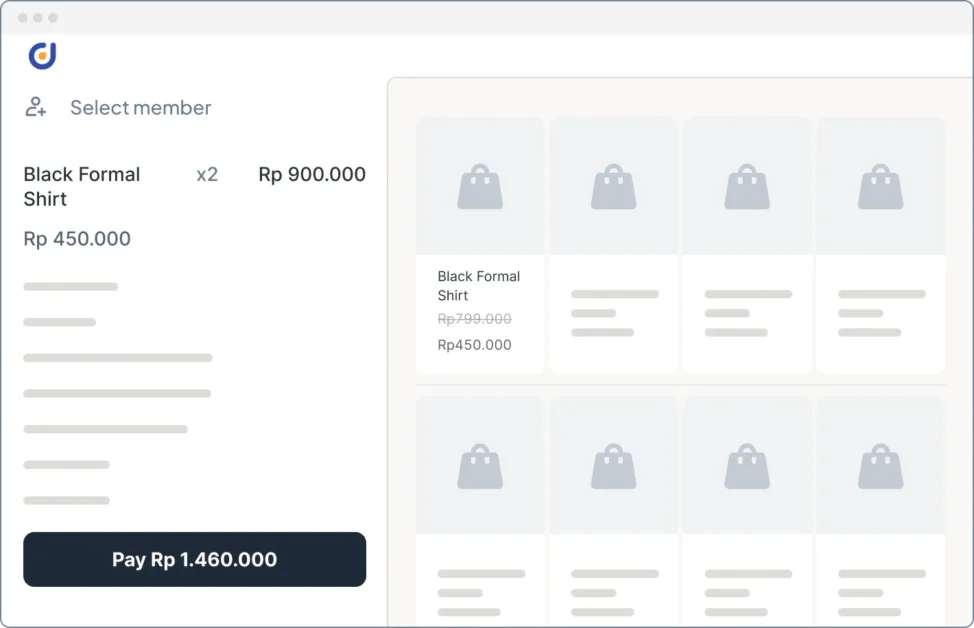Click the Rp 900.000 line total in cart
Screen dimensions: 974x628
312,175
